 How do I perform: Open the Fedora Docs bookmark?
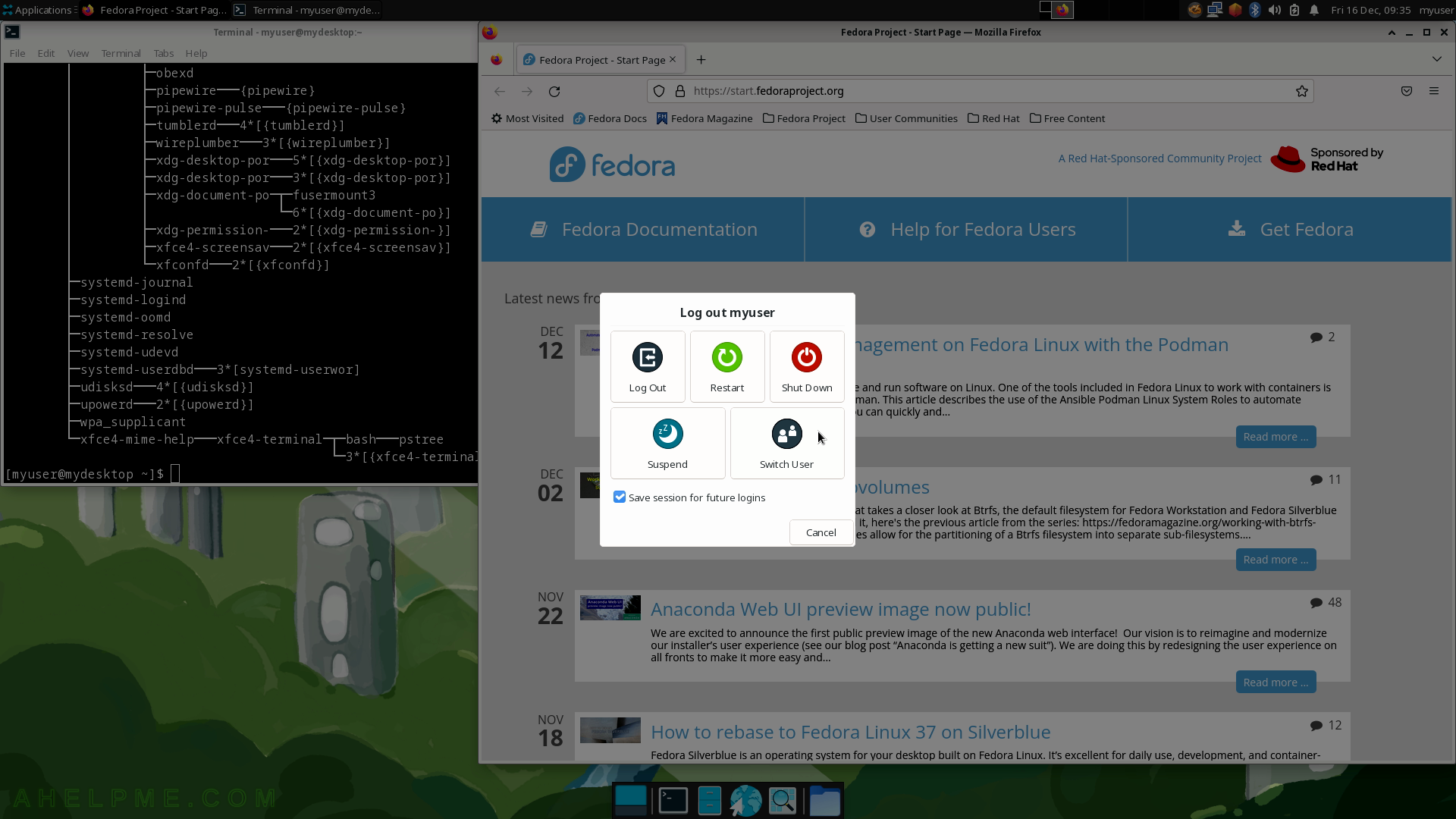coord(610,118)
